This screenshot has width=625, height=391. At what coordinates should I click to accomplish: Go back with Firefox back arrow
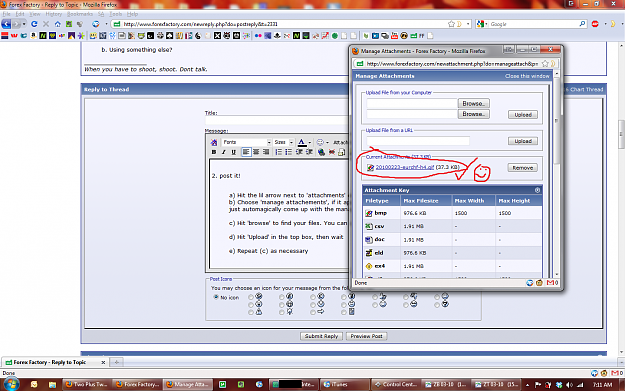[6, 24]
